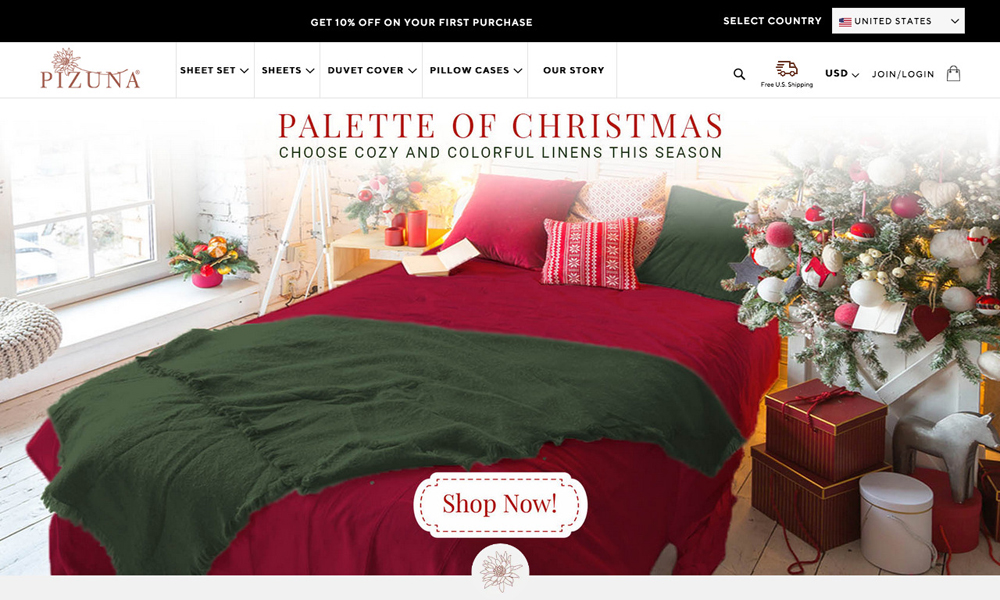Click the Pizuna logo

coord(90,68)
